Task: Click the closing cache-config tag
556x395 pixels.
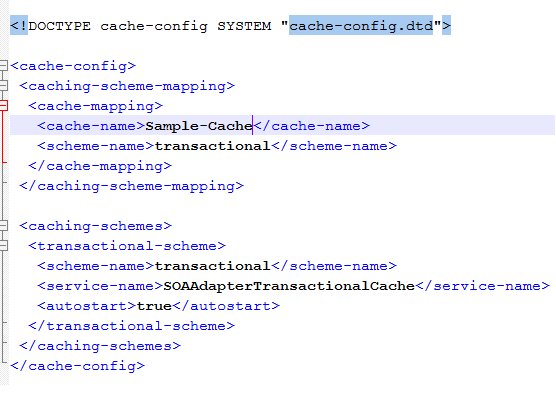Action: [x=78, y=366]
